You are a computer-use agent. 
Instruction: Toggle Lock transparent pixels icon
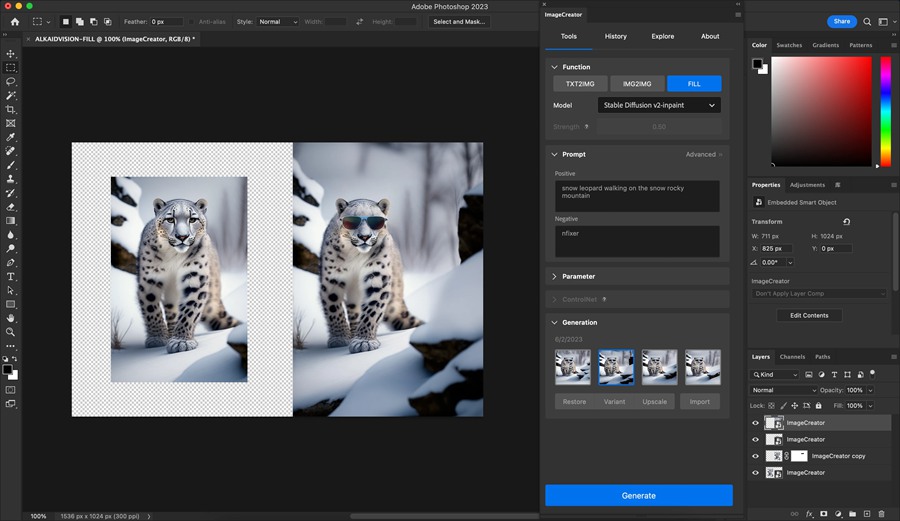coord(771,406)
